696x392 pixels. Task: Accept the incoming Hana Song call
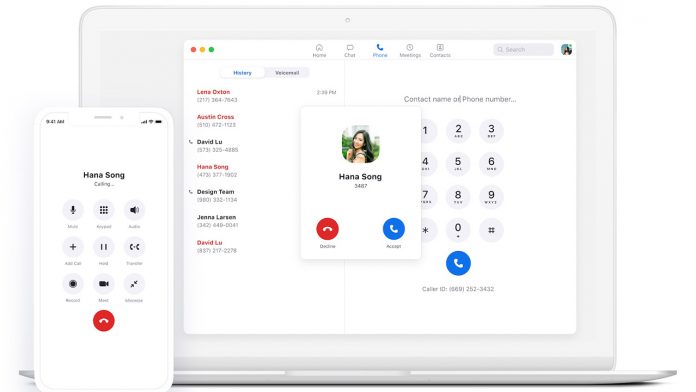click(394, 229)
